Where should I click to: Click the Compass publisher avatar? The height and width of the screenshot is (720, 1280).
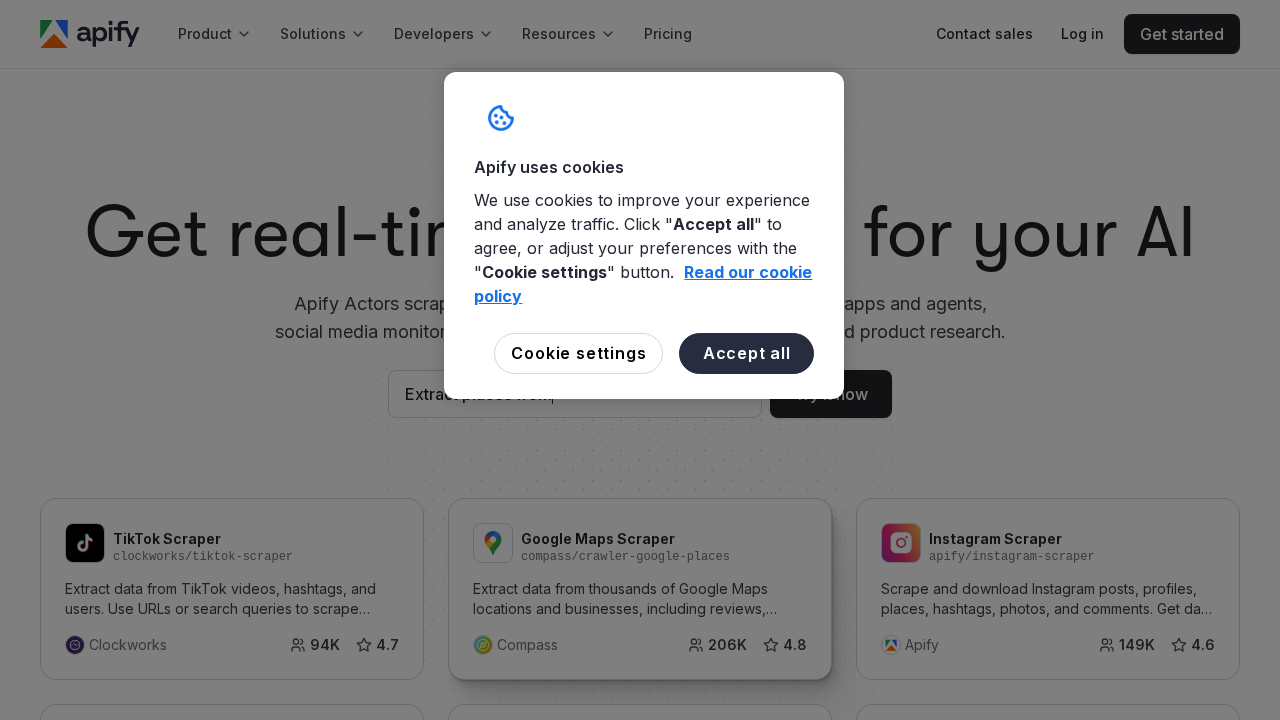click(481, 645)
